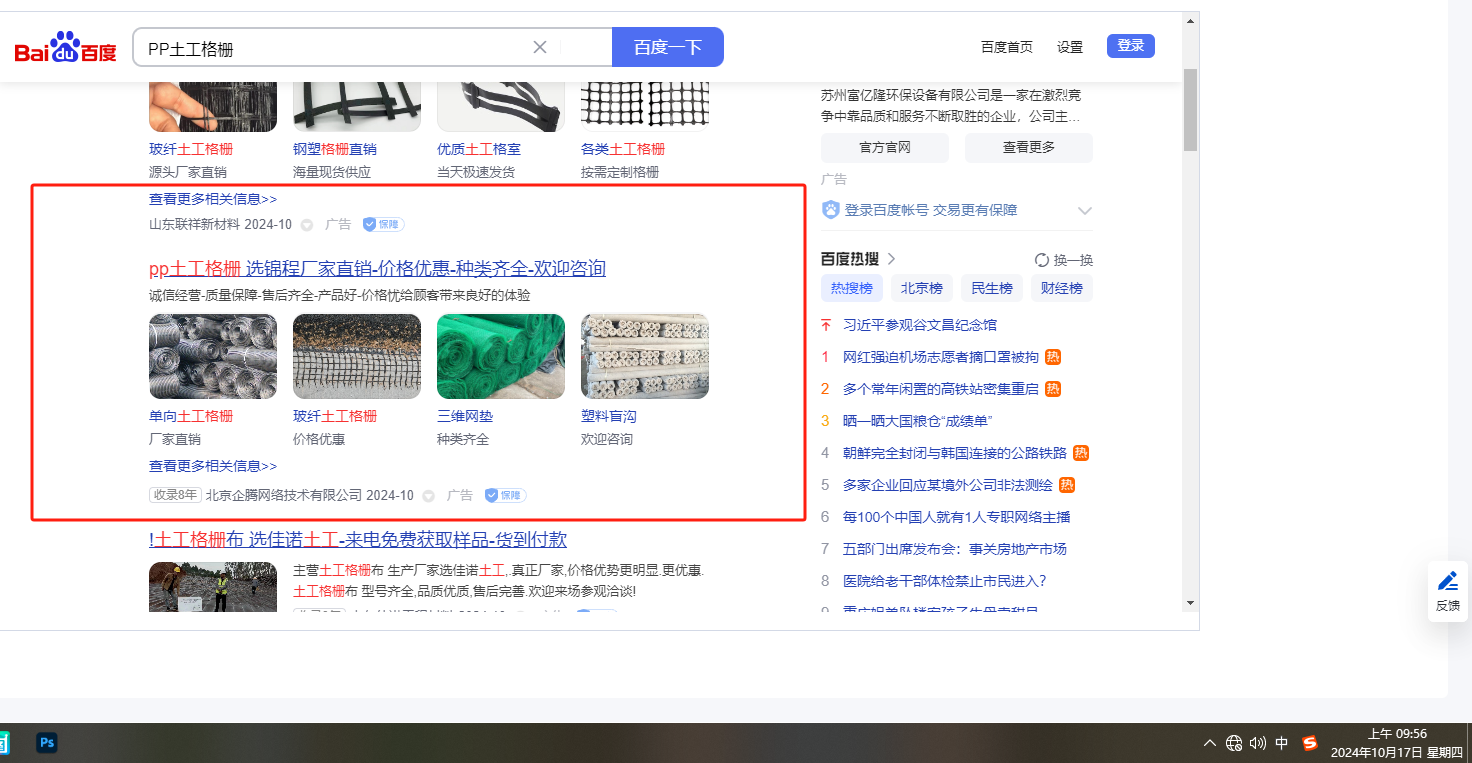This screenshot has width=1472, height=763.
Task: Open hot search 晒一晒大国粮仓"成绩单"
Action: point(917,421)
